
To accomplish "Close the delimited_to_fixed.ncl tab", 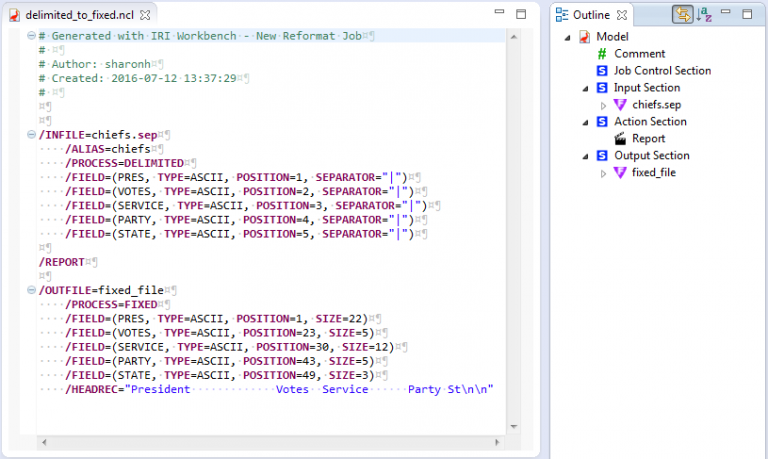I will click(x=146, y=15).
